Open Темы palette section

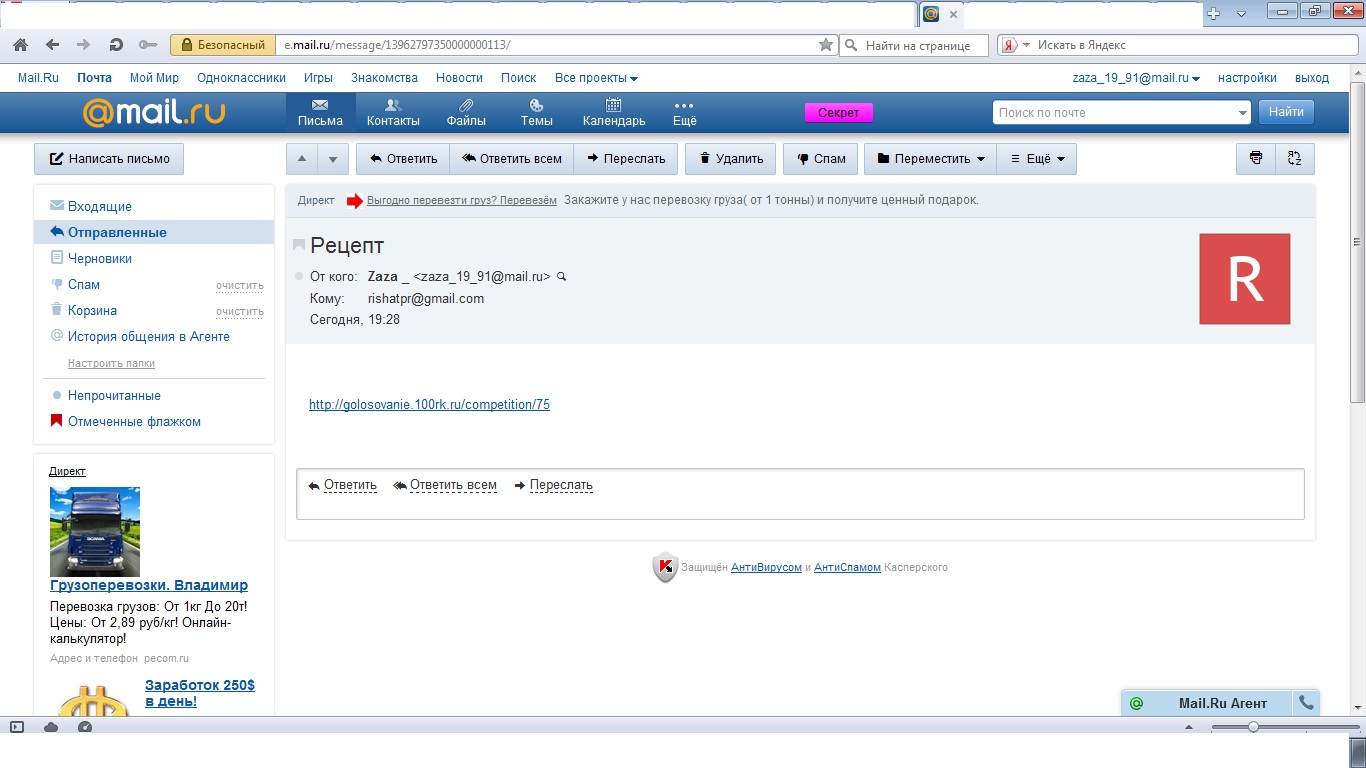pyautogui.click(x=537, y=112)
